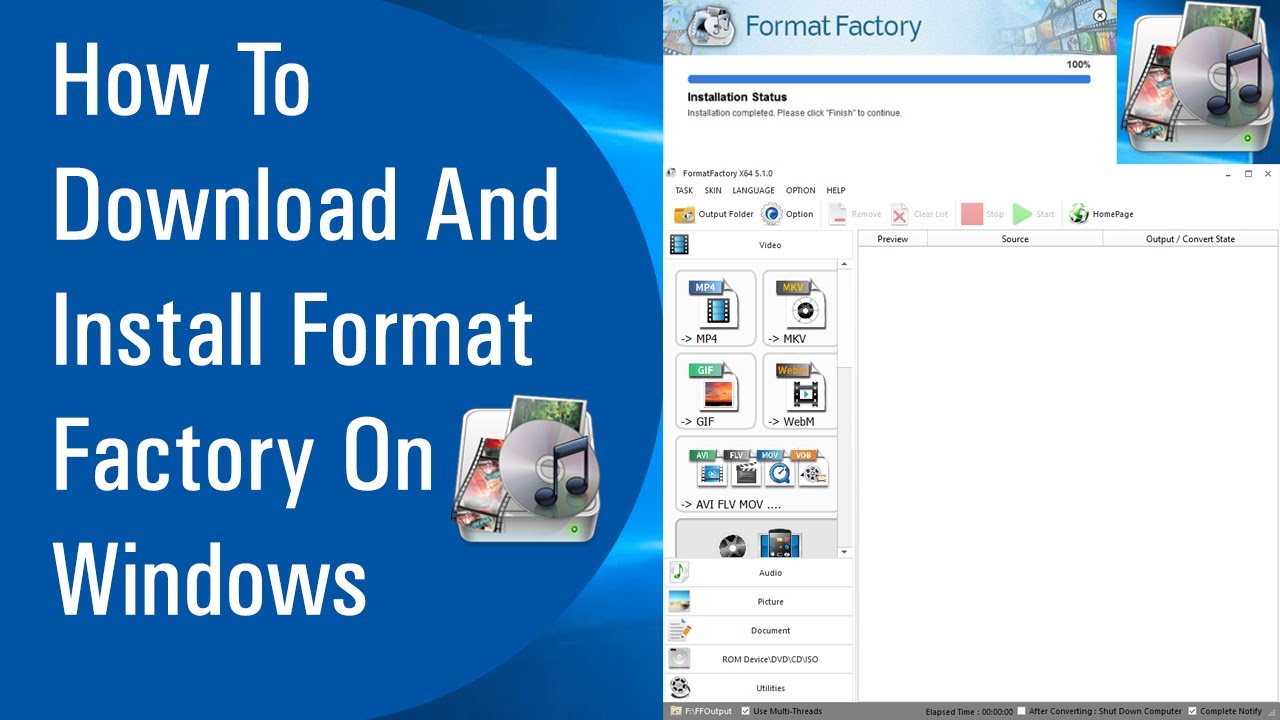Screen dimensions: 1280x720
Task: Expand the Document category
Action: click(759, 631)
